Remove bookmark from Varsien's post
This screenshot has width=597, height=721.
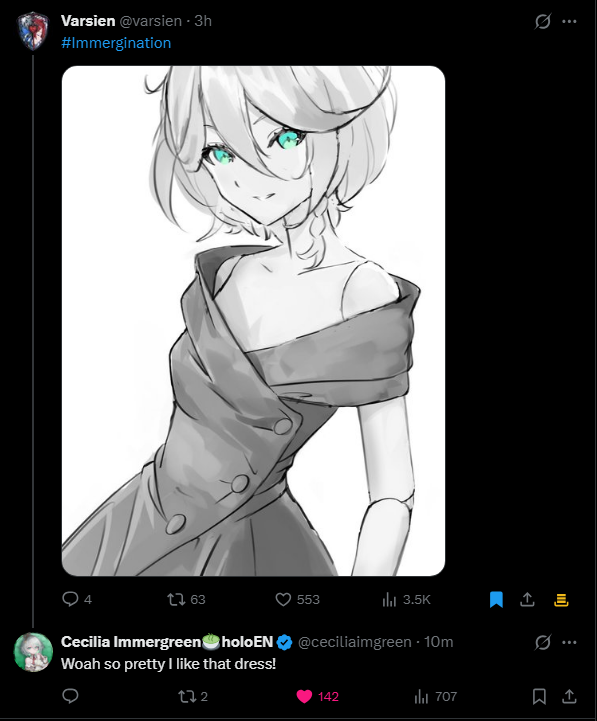coord(496,600)
